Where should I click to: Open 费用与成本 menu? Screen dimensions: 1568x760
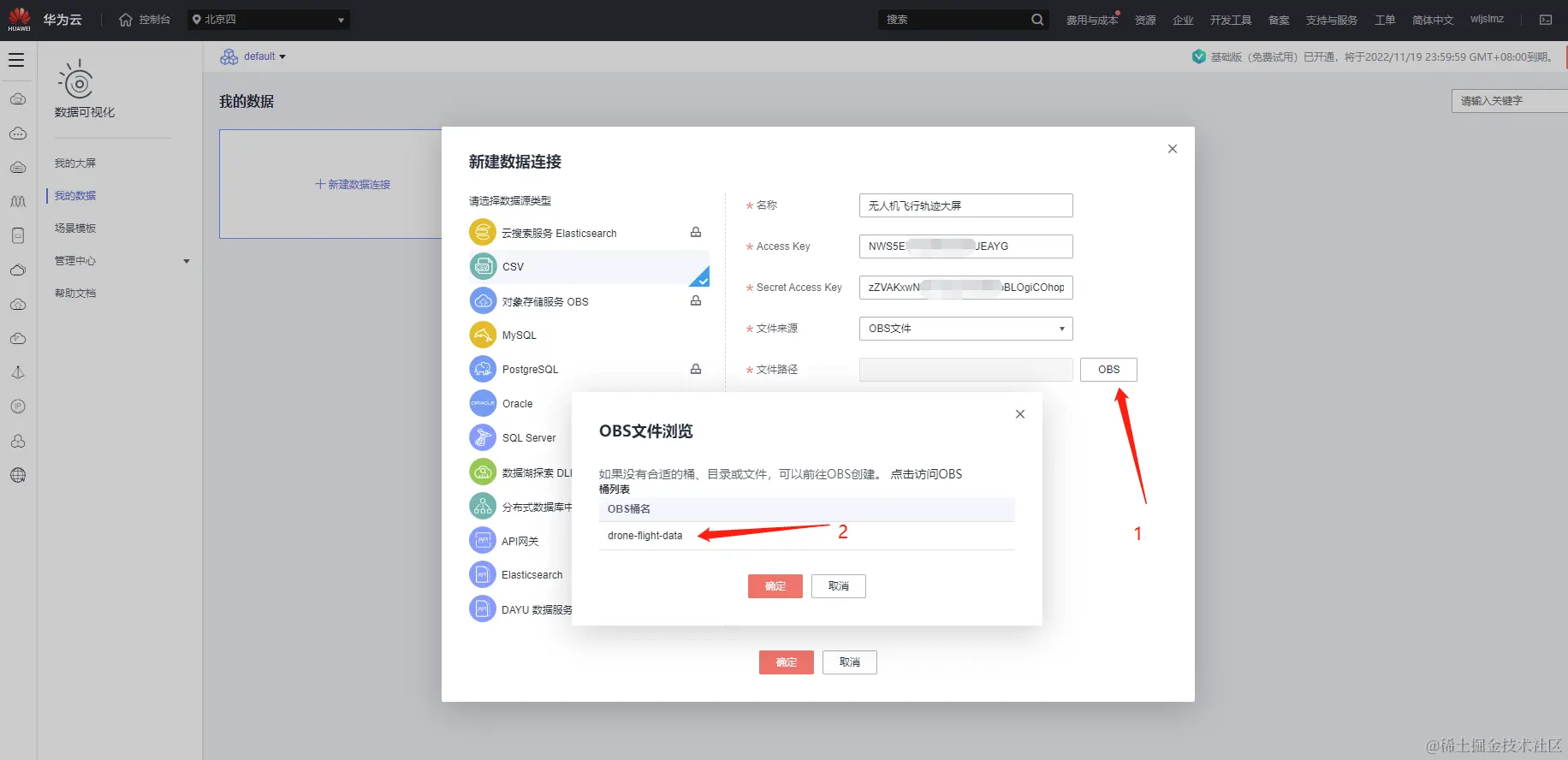click(1092, 20)
